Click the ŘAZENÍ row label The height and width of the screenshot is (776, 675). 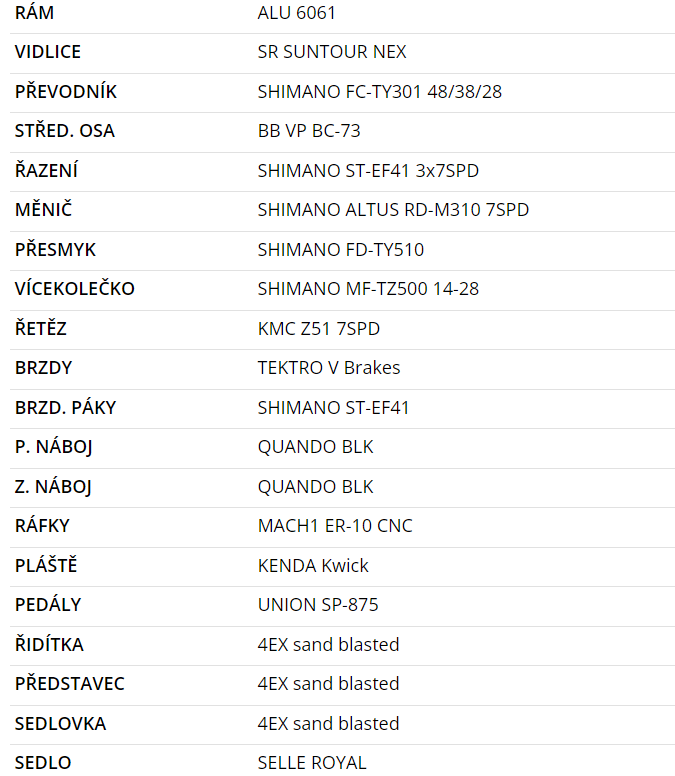tap(46, 171)
